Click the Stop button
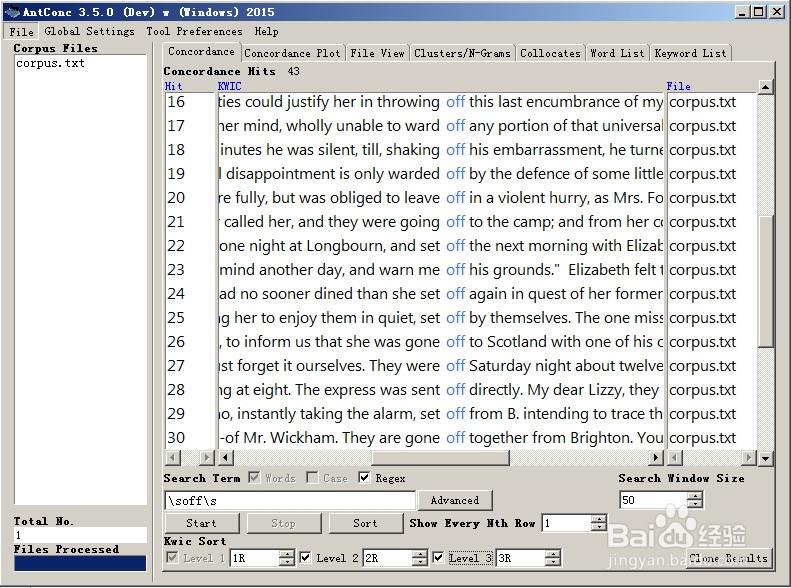The image size is (791, 588). 283,523
